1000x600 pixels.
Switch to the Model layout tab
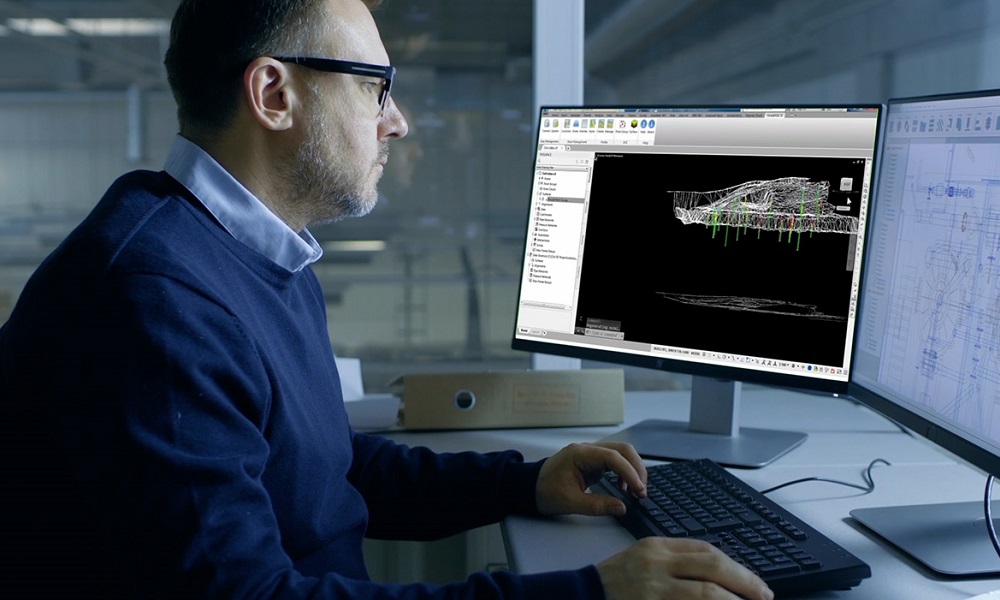point(524,330)
